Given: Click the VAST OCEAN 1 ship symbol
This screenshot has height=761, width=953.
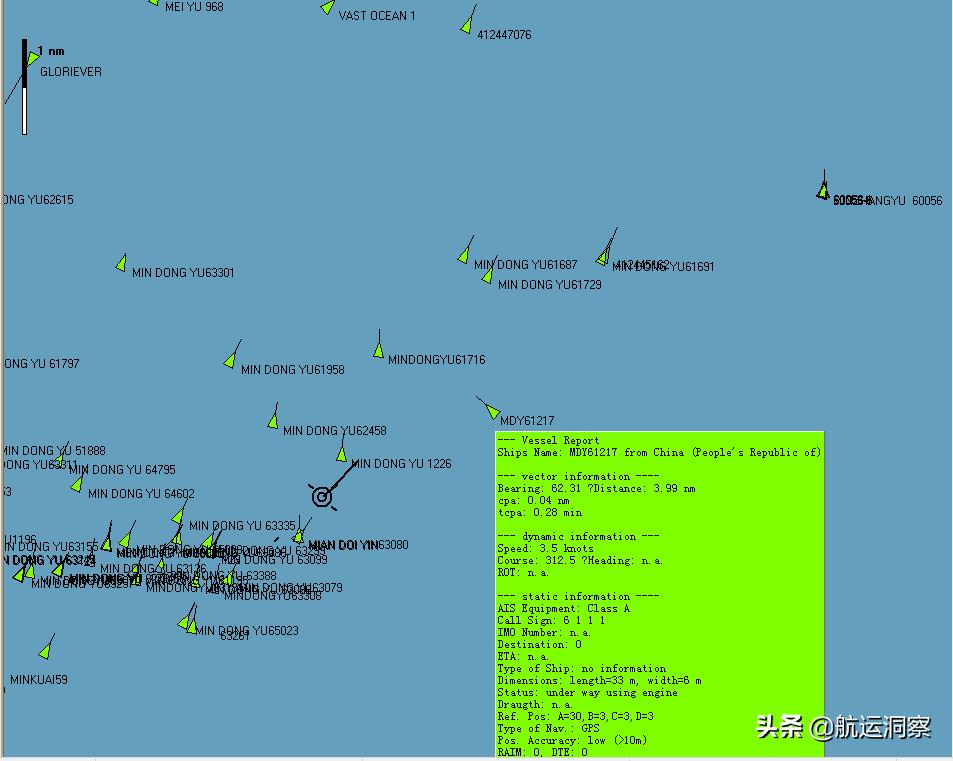Looking at the screenshot, I should pyautogui.click(x=325, y=9).
